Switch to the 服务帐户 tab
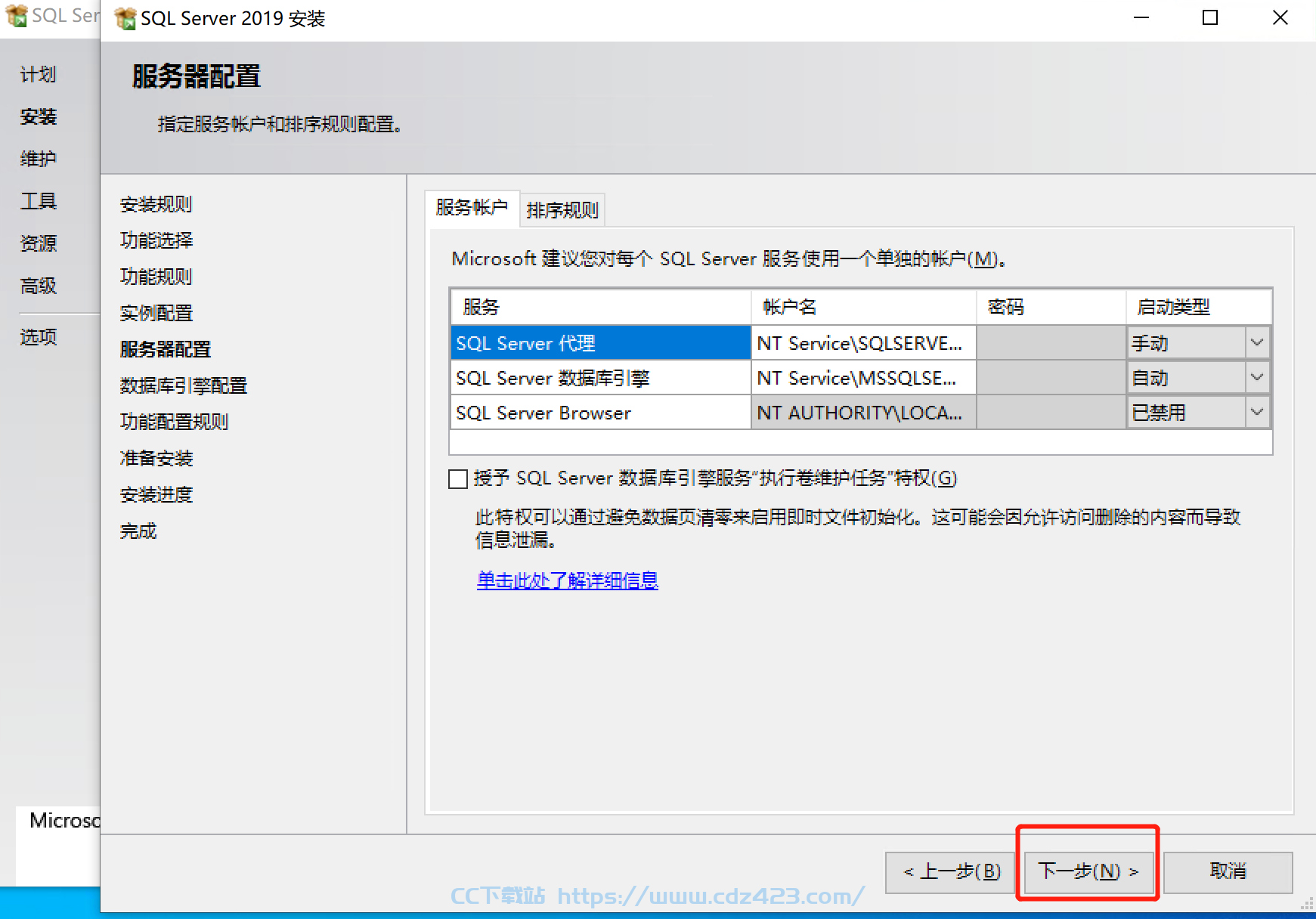Image resolution: width=1316 pixels, height=919 pixels. coord(472,208)
